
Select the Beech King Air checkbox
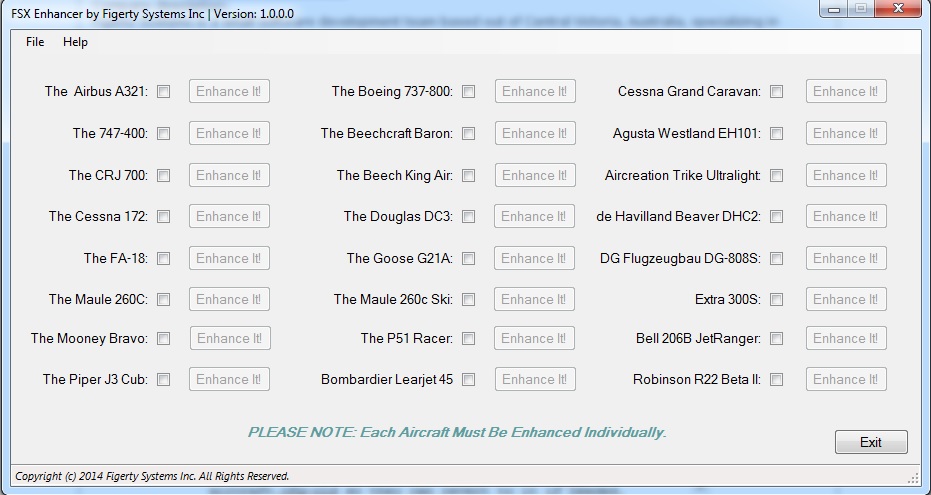tap(468, 176)
